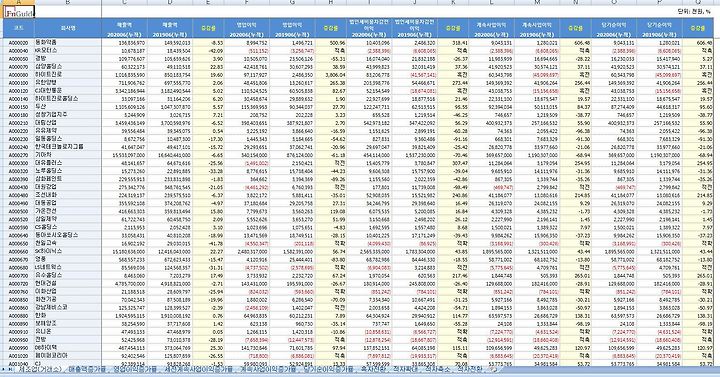Switch to the 당기순이익증가율 sheet tab
This screenshot has width=720, height=377.
(327, 369)
